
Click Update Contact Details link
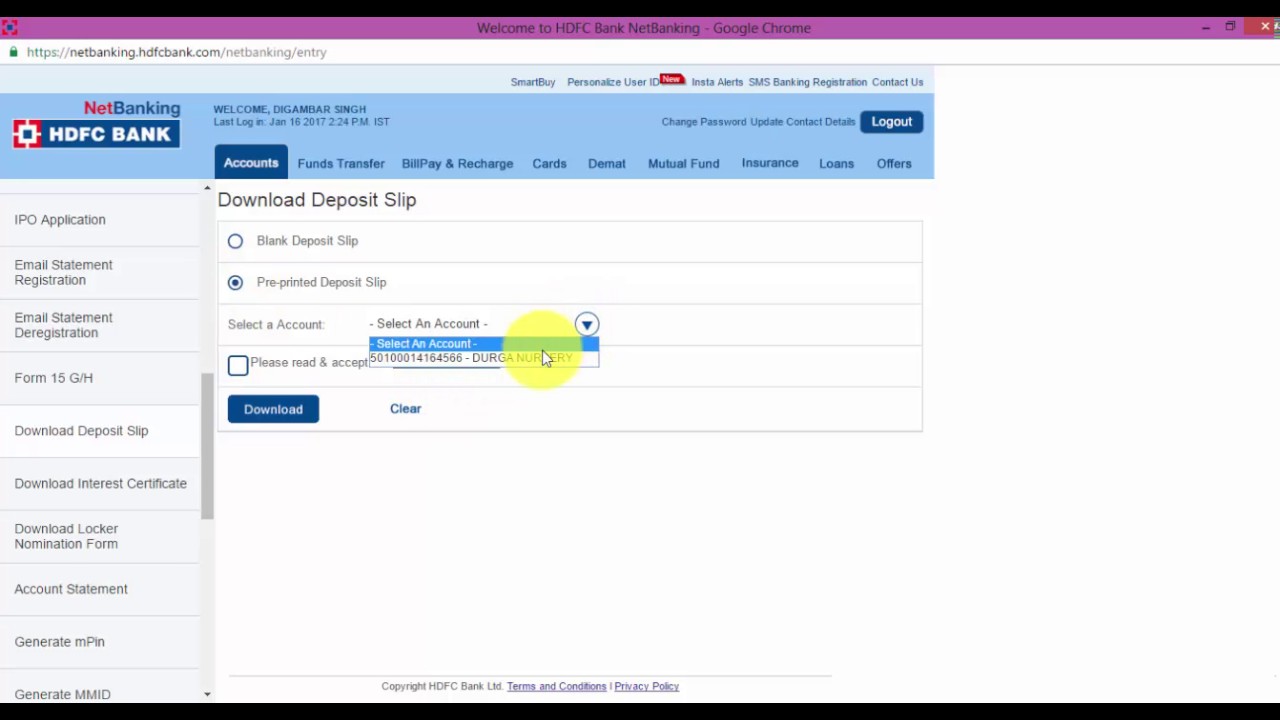tap(803, 122)
